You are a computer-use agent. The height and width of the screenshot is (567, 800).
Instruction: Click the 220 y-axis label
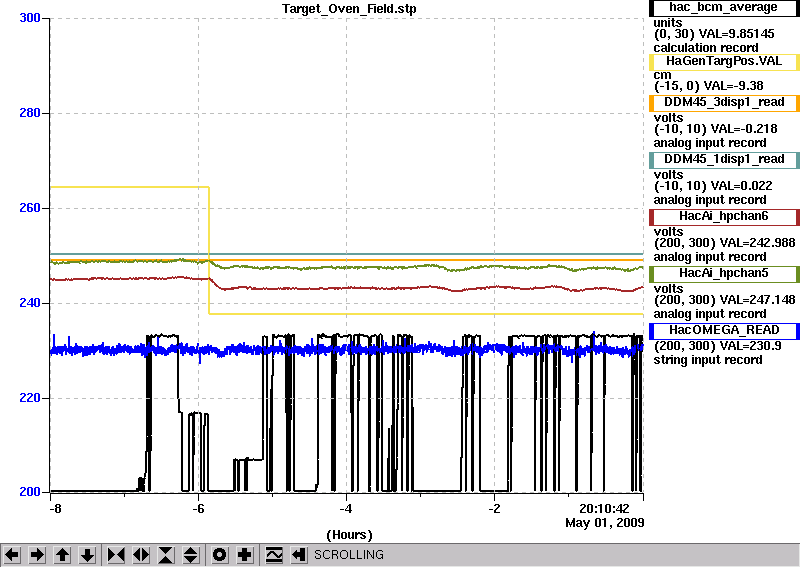click(x=30, y=398)
